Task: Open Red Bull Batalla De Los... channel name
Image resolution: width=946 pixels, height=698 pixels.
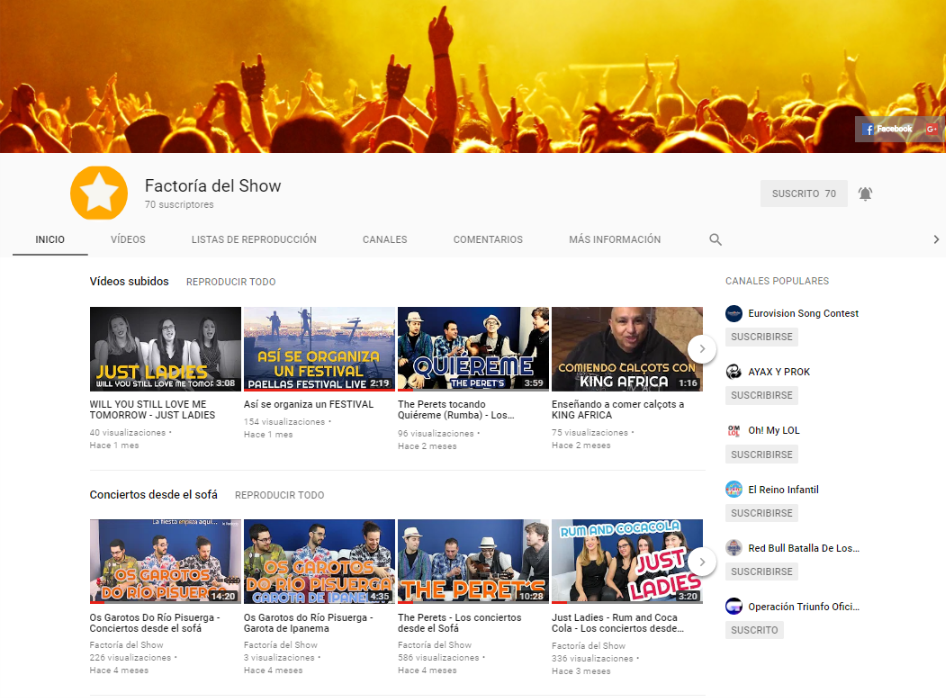Action: pyautogui.click(x=804, y=548)
